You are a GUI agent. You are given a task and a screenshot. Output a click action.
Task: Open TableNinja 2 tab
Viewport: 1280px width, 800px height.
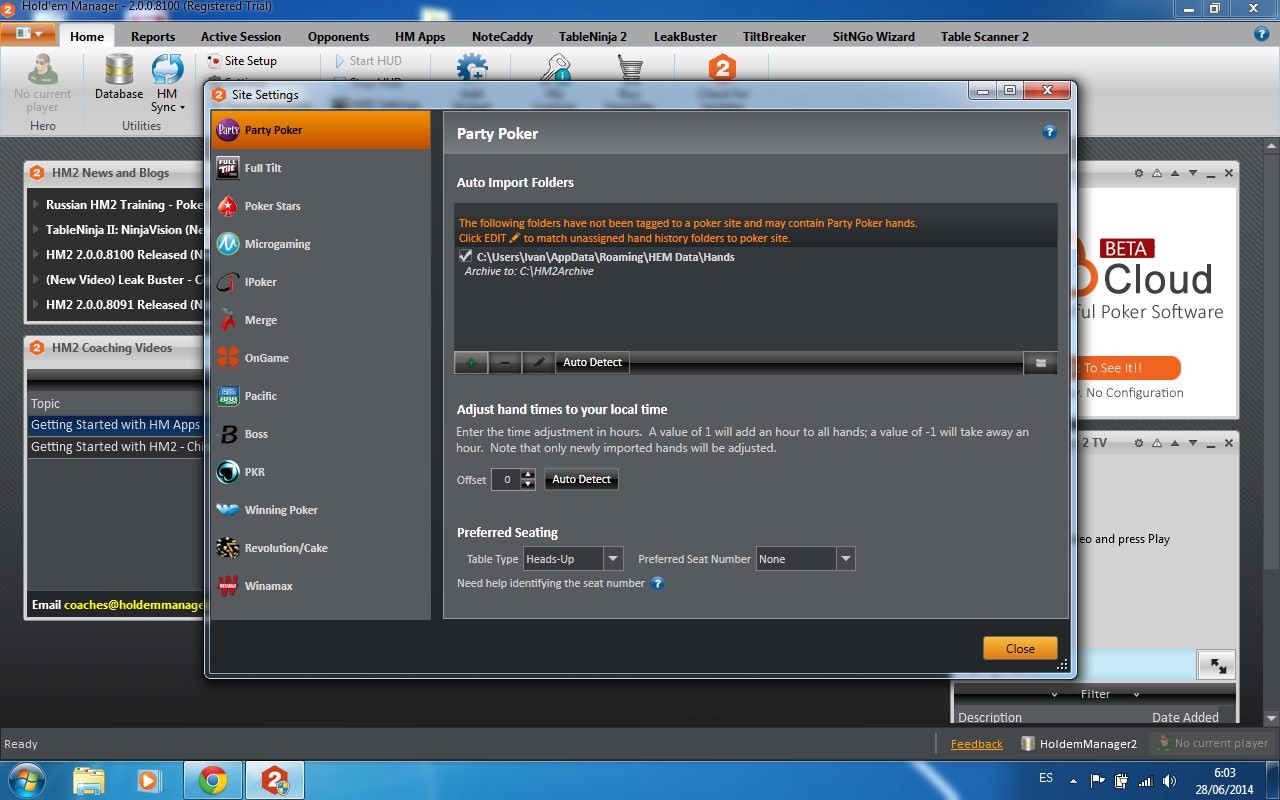click(x=593, y=37)
